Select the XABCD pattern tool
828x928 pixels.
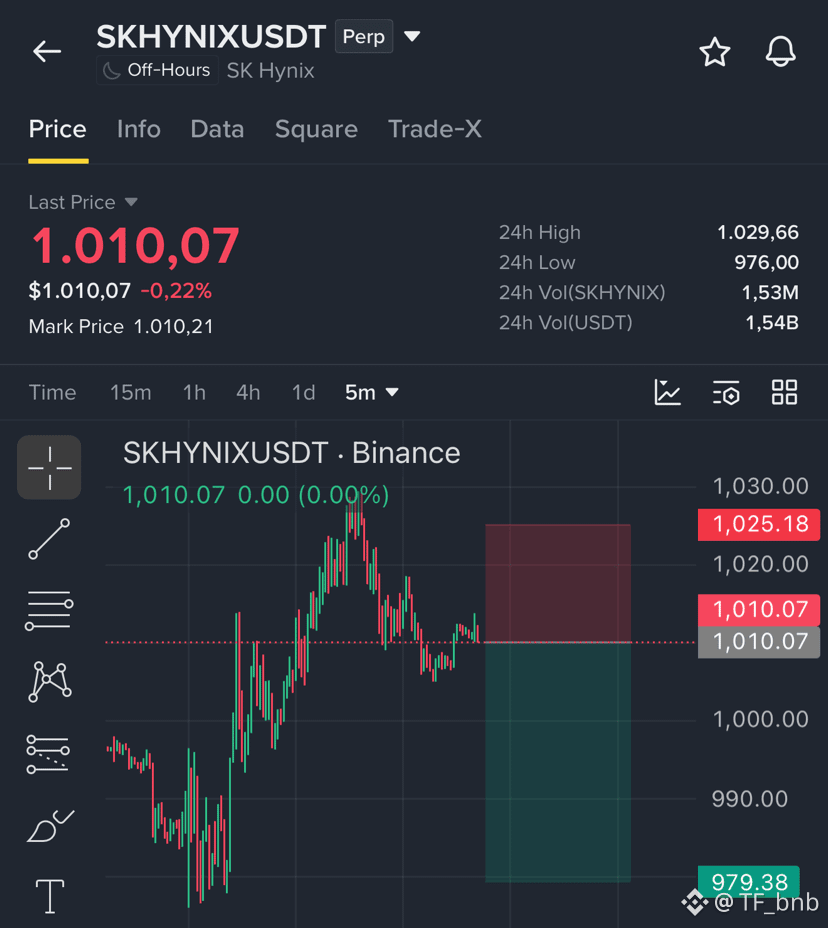coord(49,682)
